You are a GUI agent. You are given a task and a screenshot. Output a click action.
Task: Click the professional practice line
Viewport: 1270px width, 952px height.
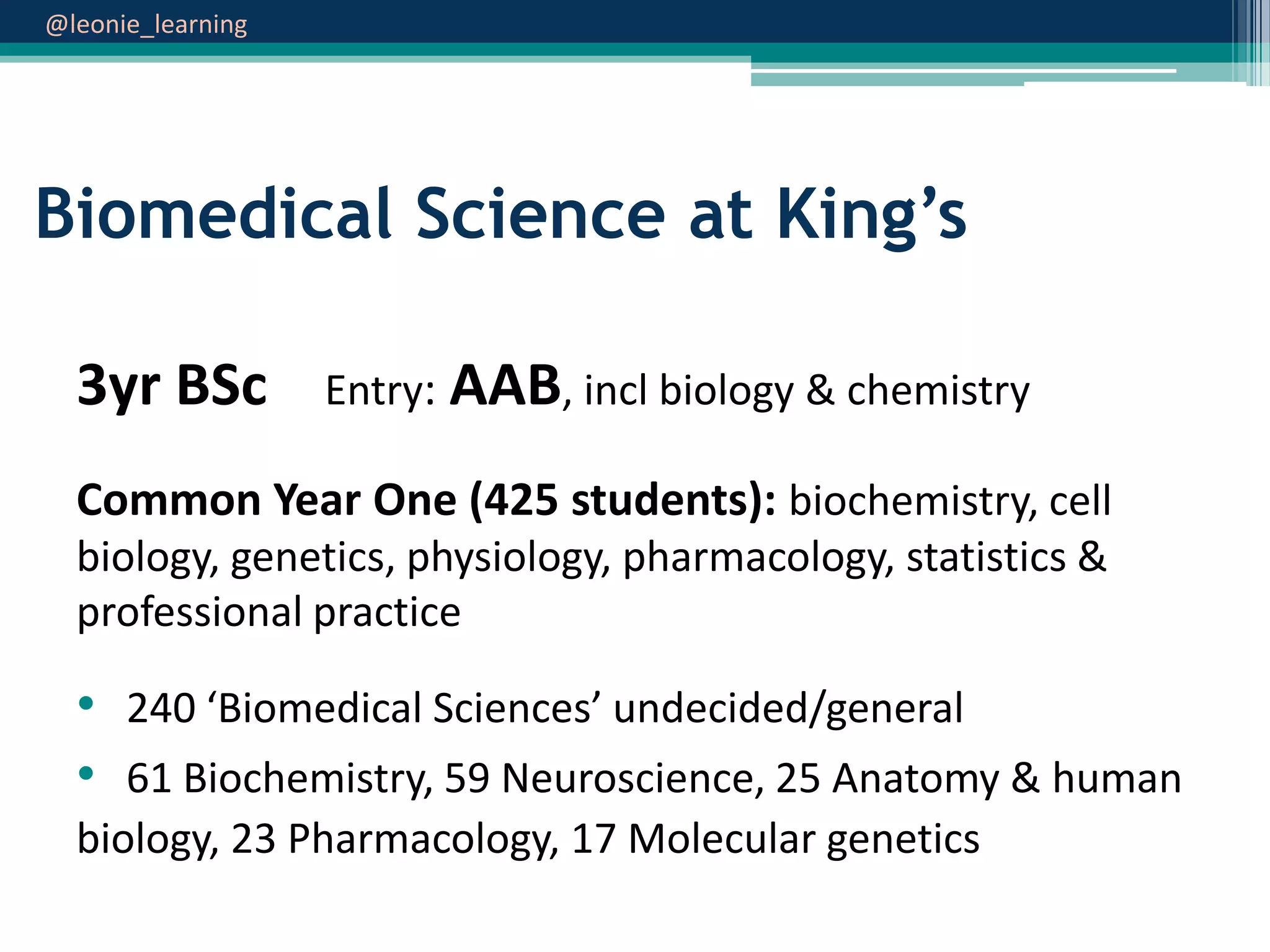(269, 612)
